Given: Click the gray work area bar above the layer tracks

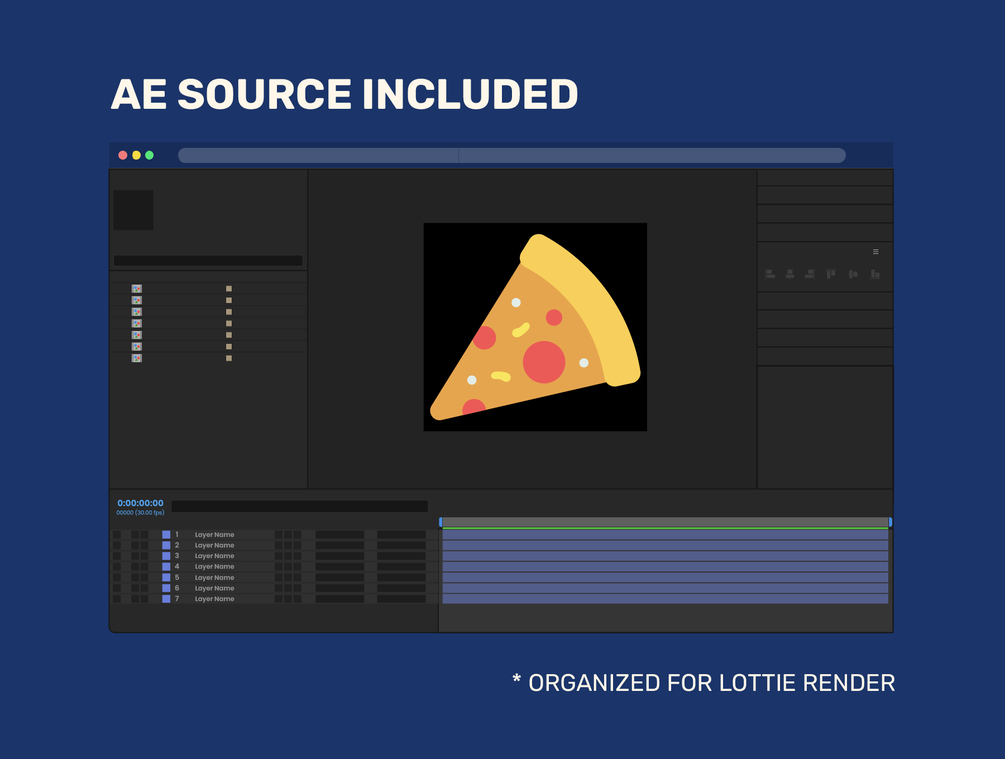Looking at the screenshot, I should [x=665, y=522].
